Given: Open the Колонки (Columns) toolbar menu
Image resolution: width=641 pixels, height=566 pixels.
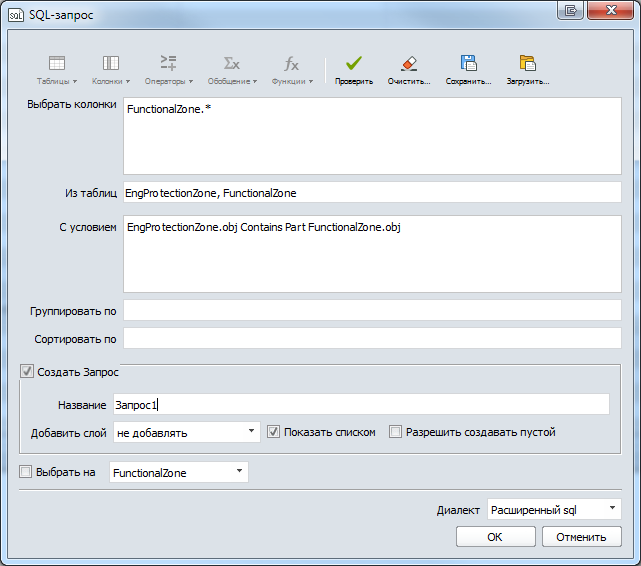Looking at the screenshot, I should point(112,69).
